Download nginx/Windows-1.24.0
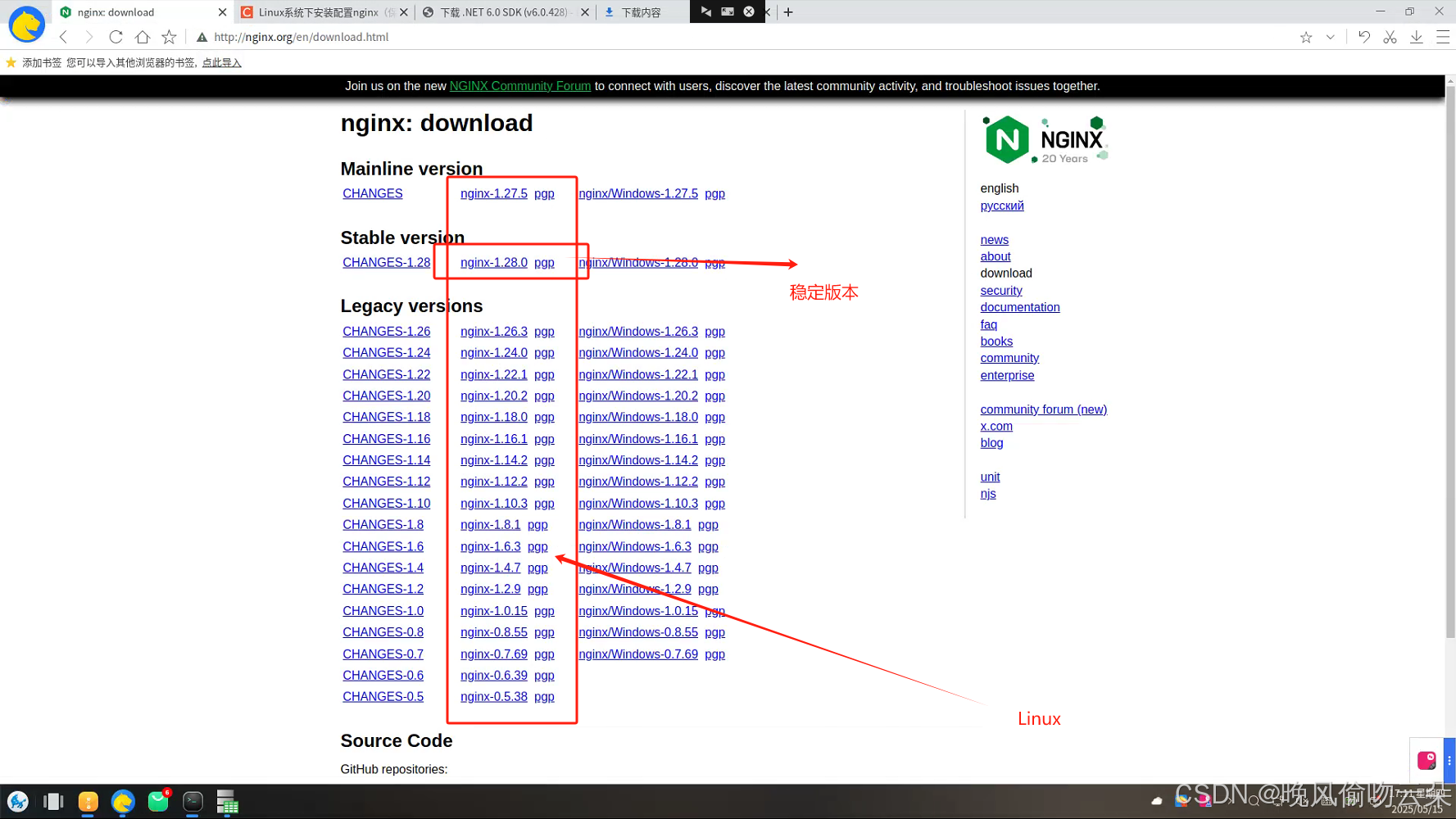 tap(638, 352)
